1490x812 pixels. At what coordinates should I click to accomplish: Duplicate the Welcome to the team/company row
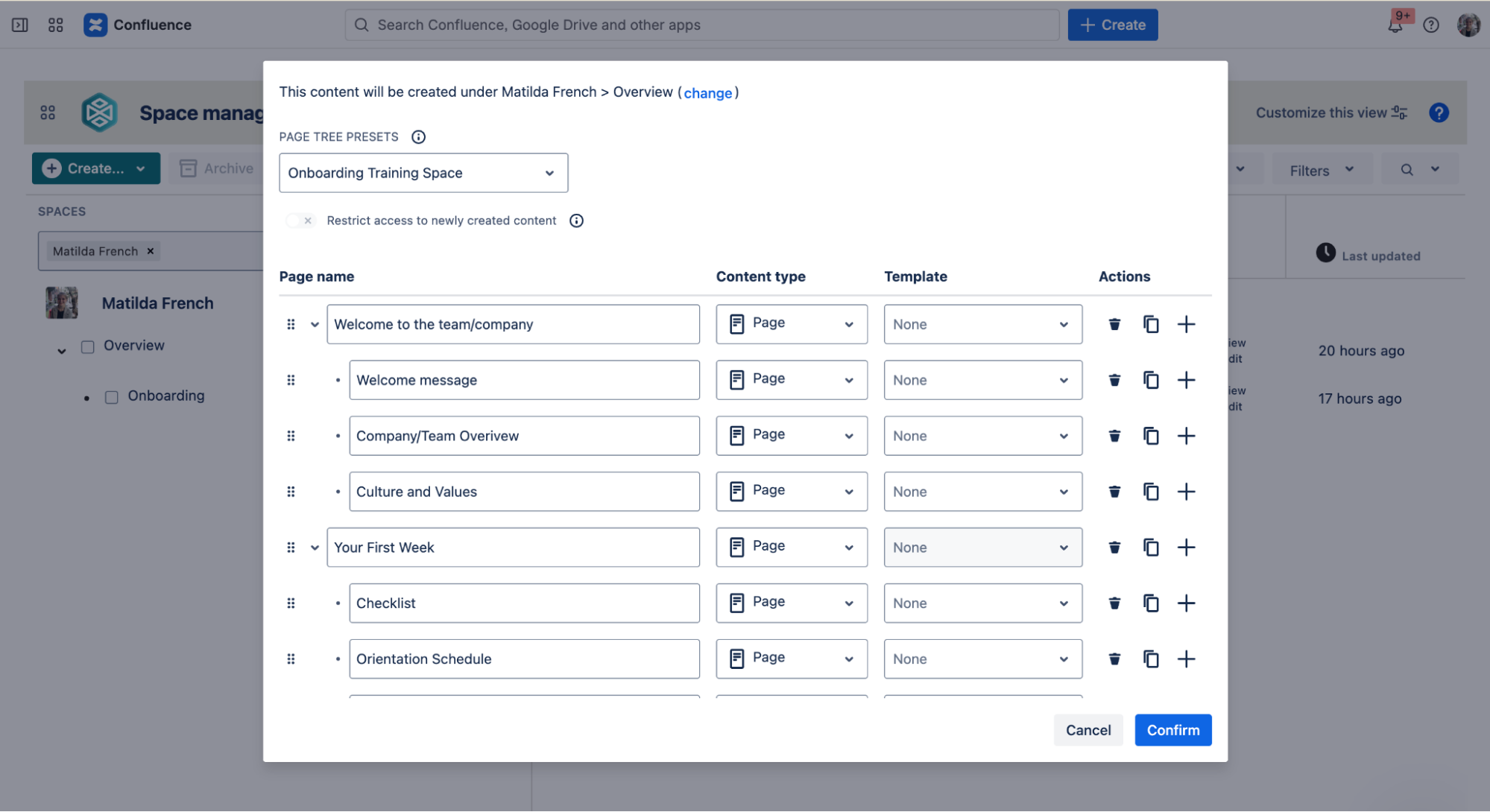[x=1151, y=324]
